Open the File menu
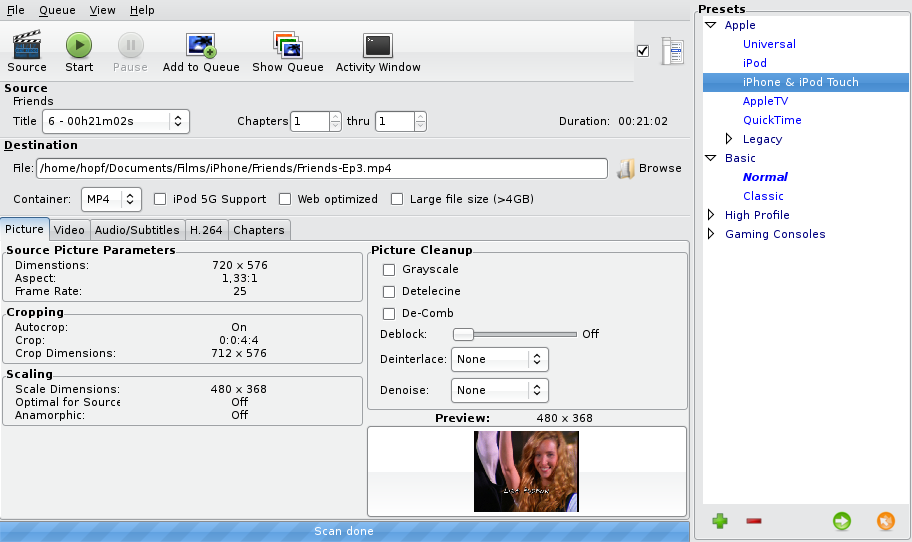 coord(16,10)
